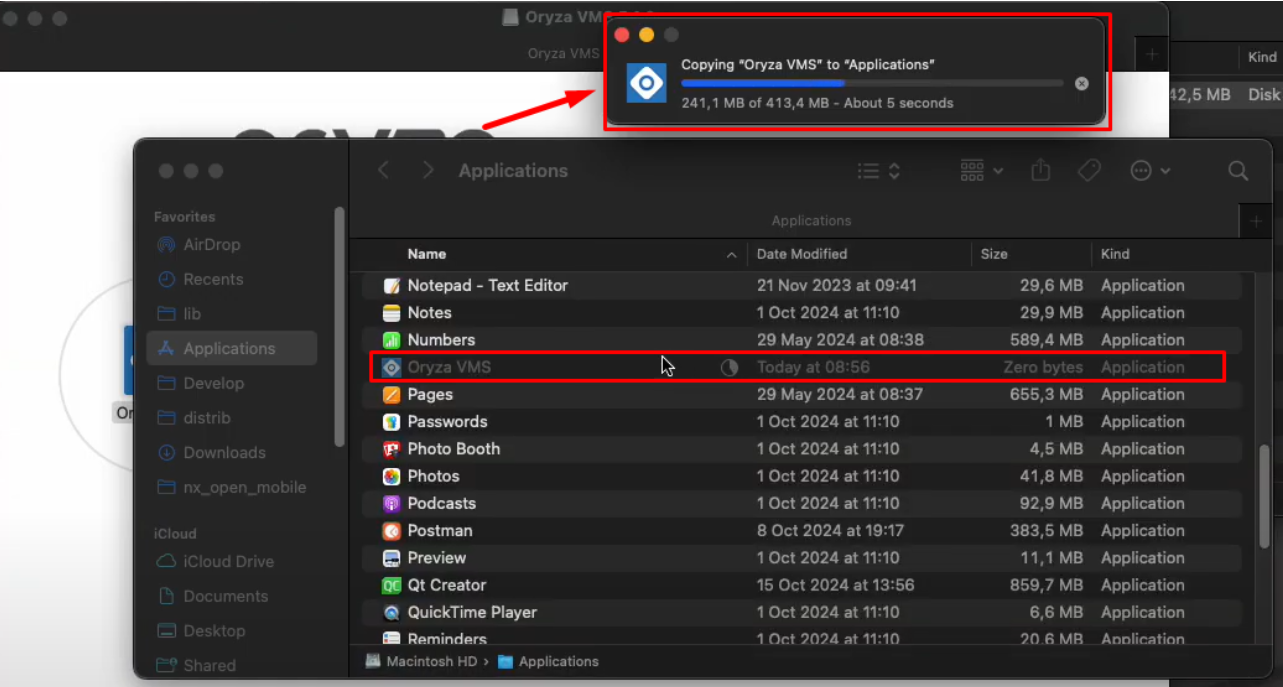Click the Share toolbar icon
Image resolution: width=1283 pixels, height=687 pixels.
[1041, 171]
